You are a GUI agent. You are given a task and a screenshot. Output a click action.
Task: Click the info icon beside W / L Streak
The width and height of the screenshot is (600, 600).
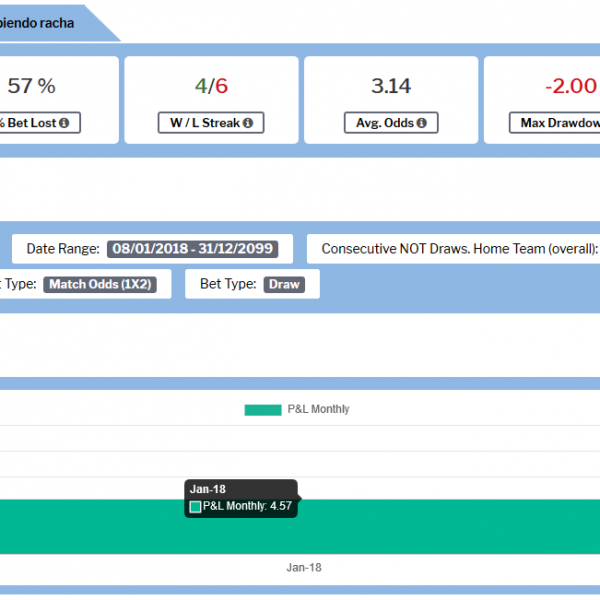click(x=247, y=123)
